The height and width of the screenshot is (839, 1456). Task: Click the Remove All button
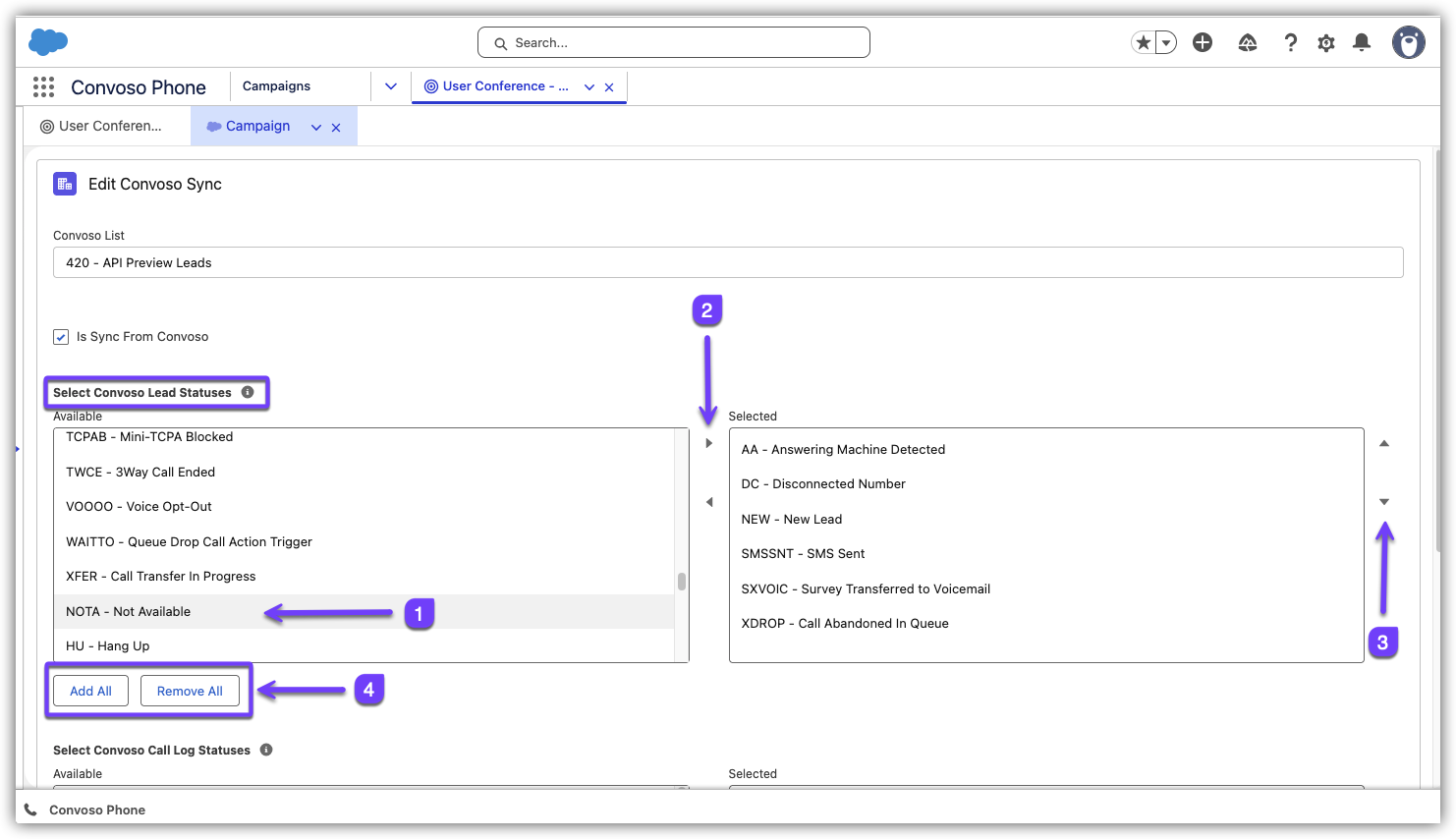pos(190,691)
